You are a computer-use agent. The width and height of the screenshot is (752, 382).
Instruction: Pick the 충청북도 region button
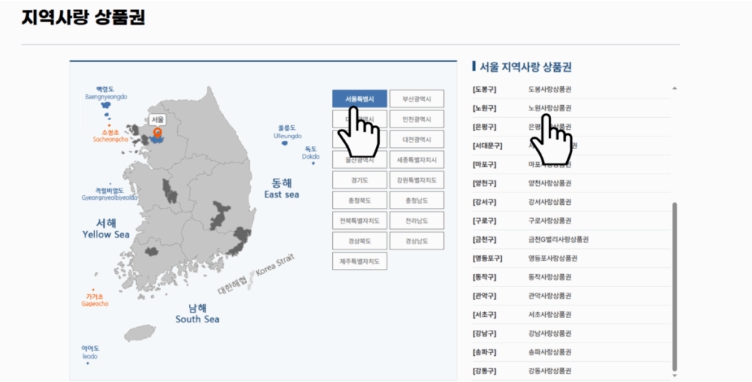point(360,200)
